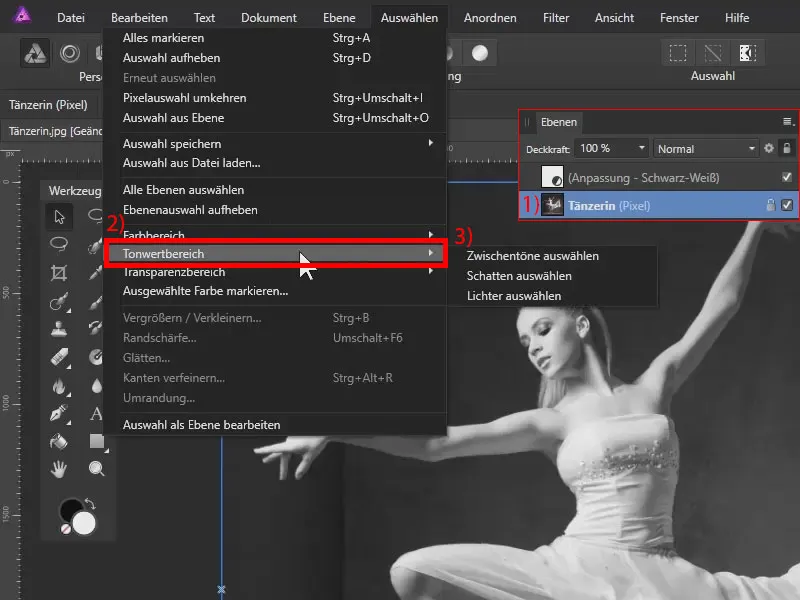The height and width of the screenshot is (600, 800).
Task: Toggle lock button in Ebenen panel header
Action: pos(787,148)
